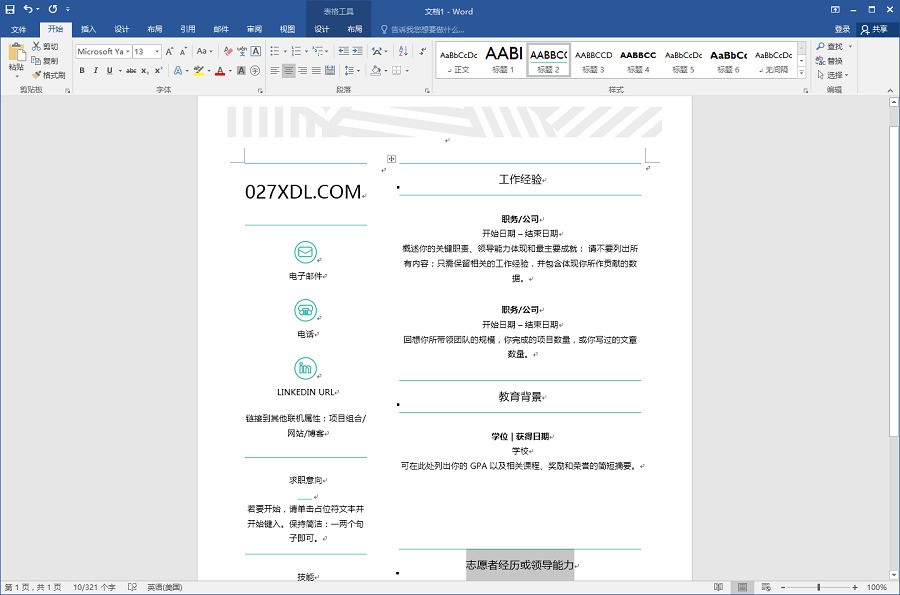Increase paragraph indent
Screen dimensions: 900x595
click(x=357, y=51)
